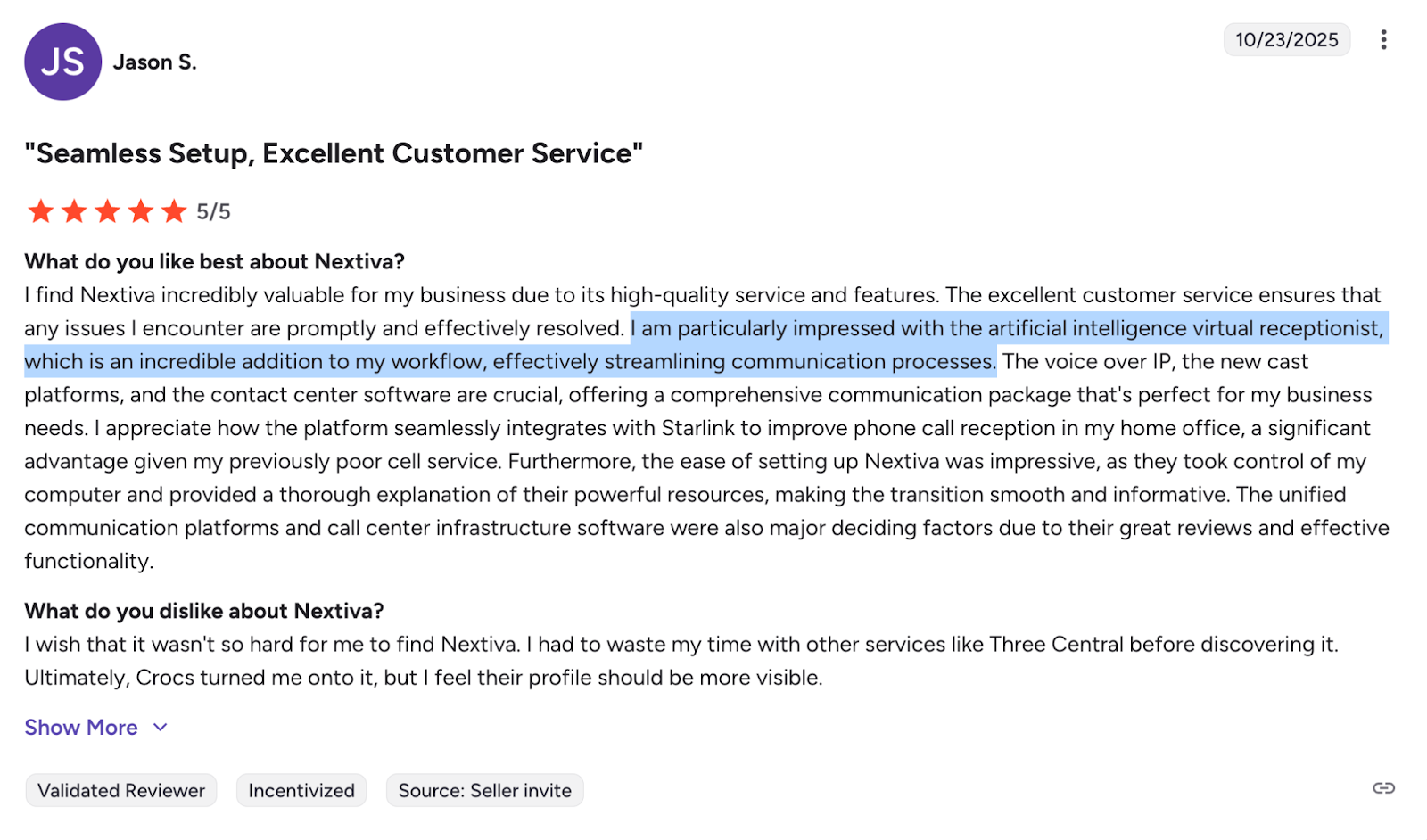Click the Incentivized tag
1427x840 pixels.
[x=301, y=791]
